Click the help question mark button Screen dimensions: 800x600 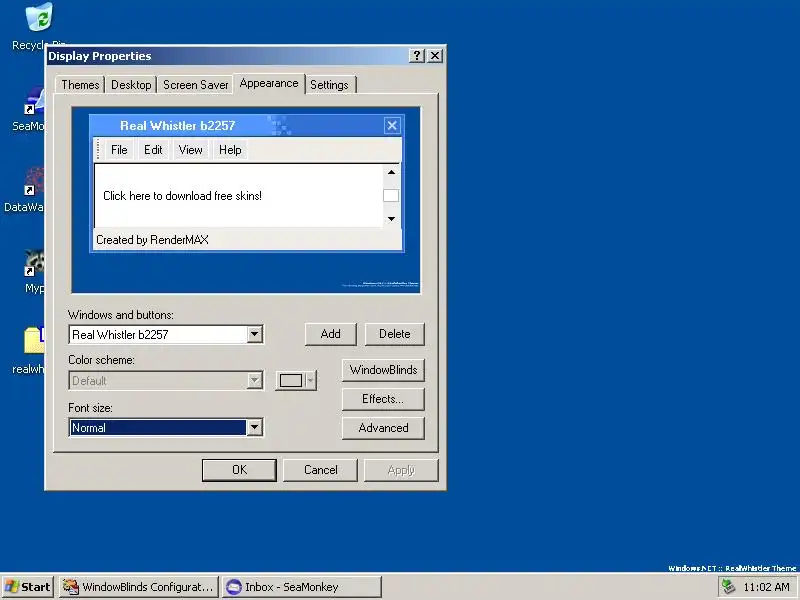click(x=417, y=56)
